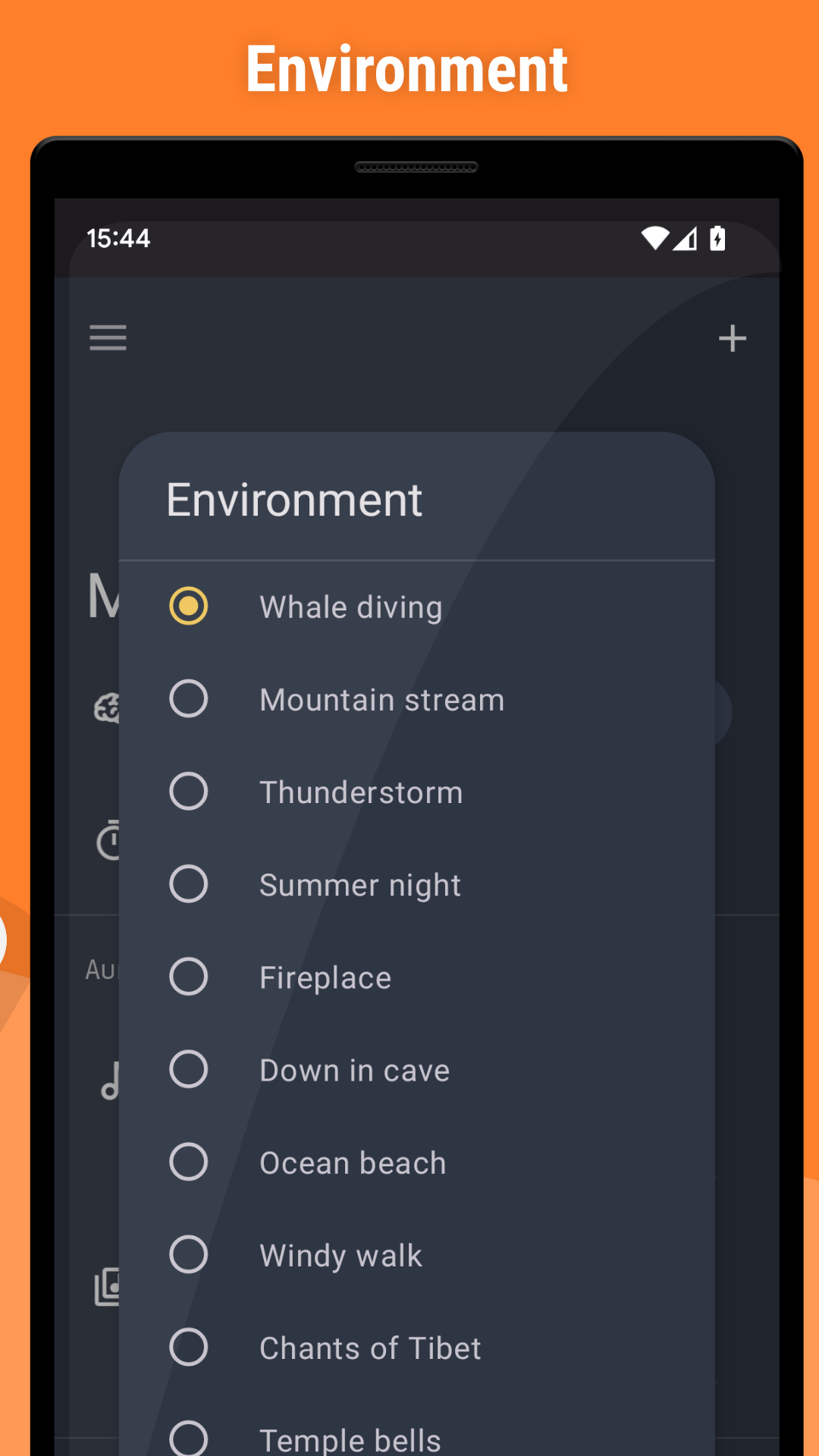This screenshot has width=819, height=1456.
Task: Tap the plus add icon
Action: [732, 338]
